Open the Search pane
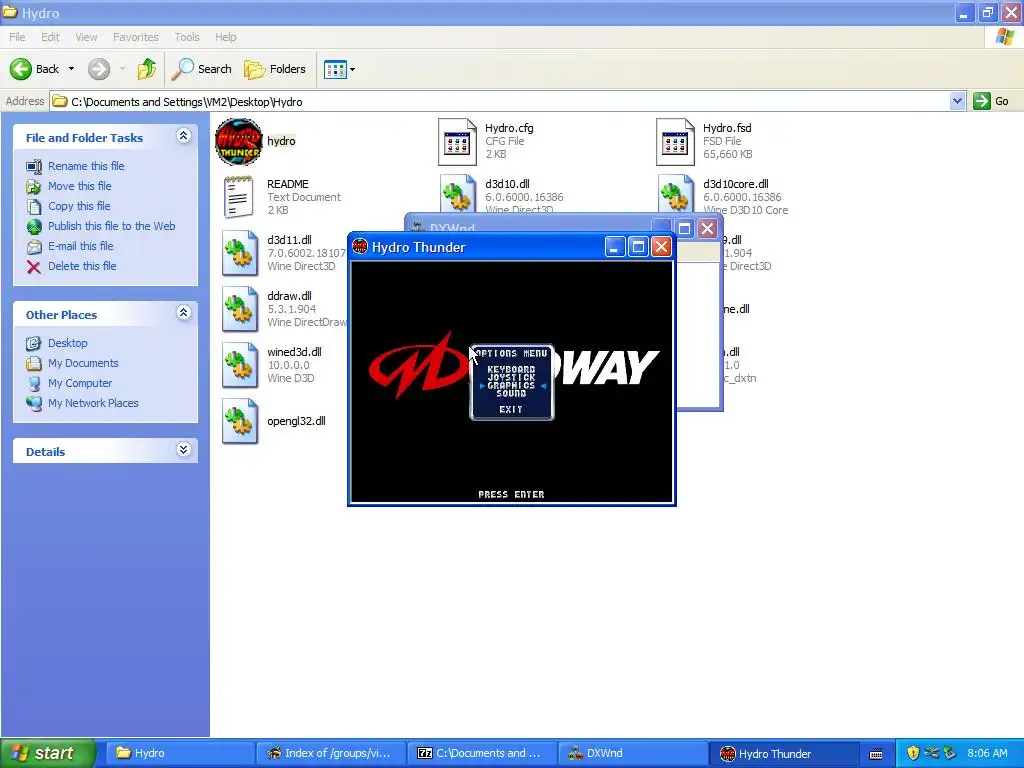The height and width of the screenshot is (768, 1024). point(201,69)
